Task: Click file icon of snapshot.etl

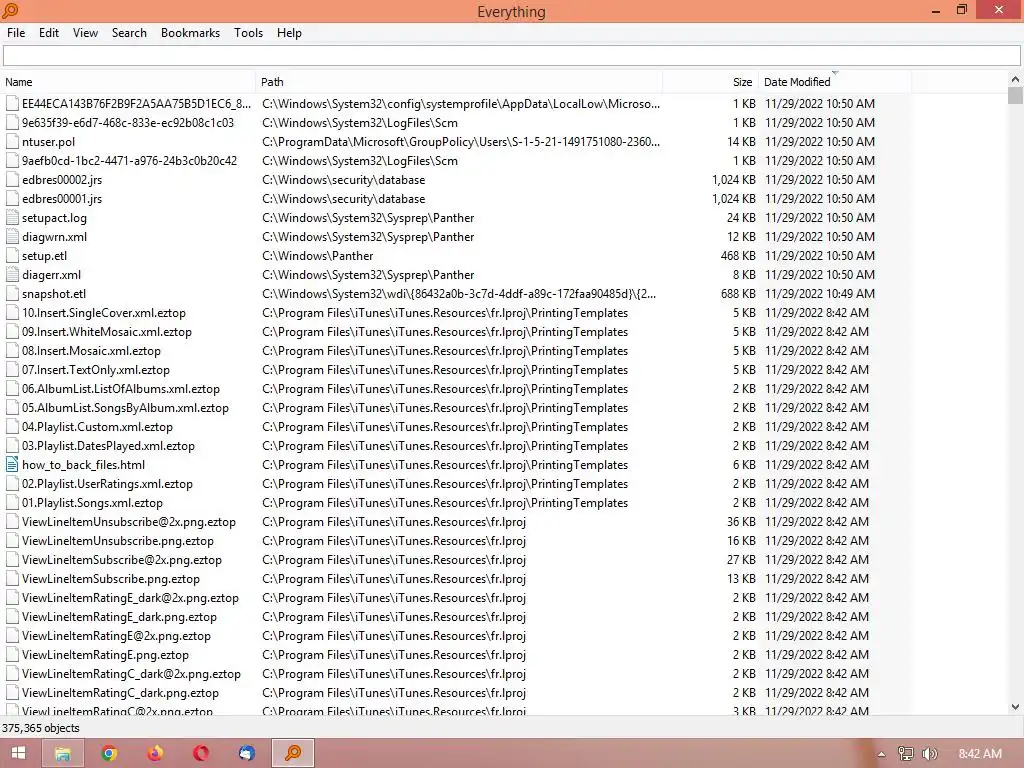Action: (x=12, y=294)
